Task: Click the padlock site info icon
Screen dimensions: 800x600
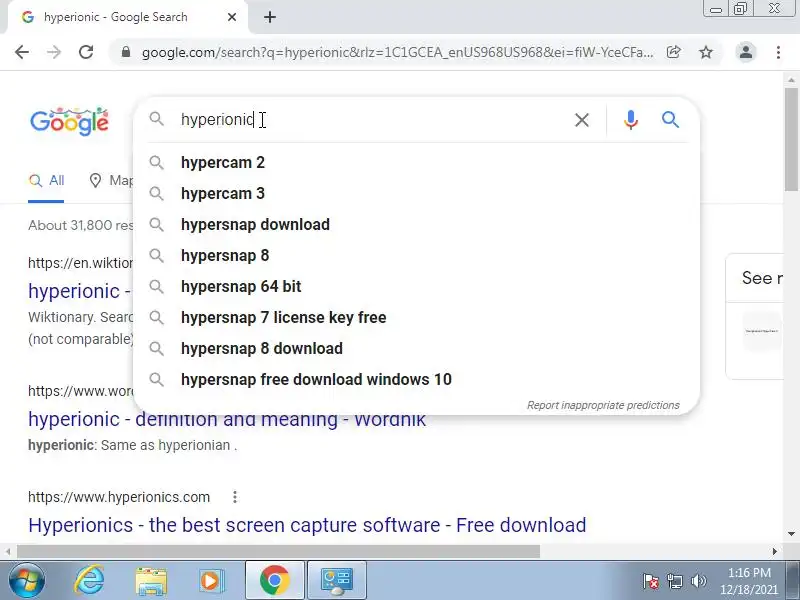Action: (x=126, y=52)
